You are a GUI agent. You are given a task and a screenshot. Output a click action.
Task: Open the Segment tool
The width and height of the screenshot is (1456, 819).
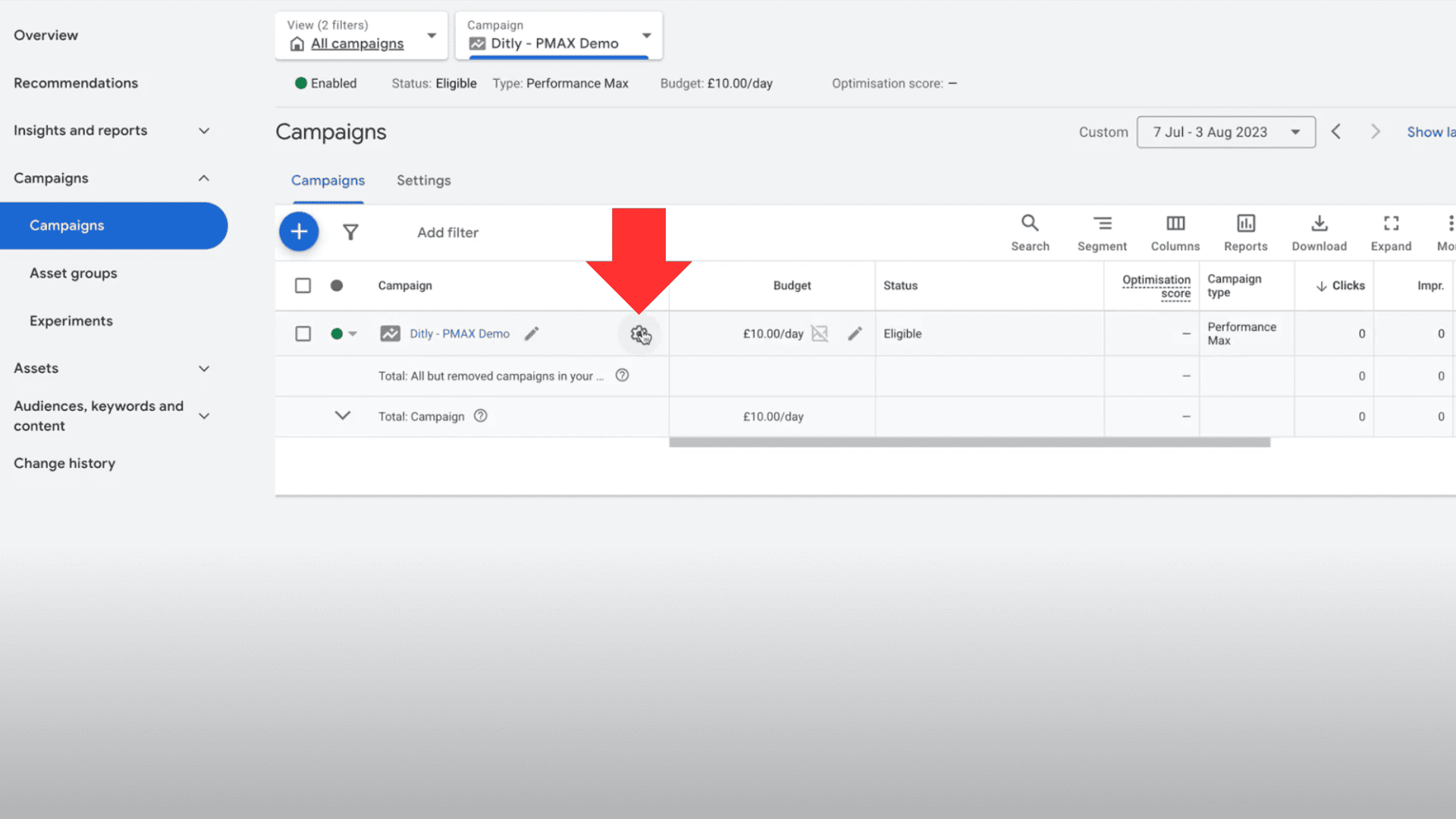tap(1102, 233)
